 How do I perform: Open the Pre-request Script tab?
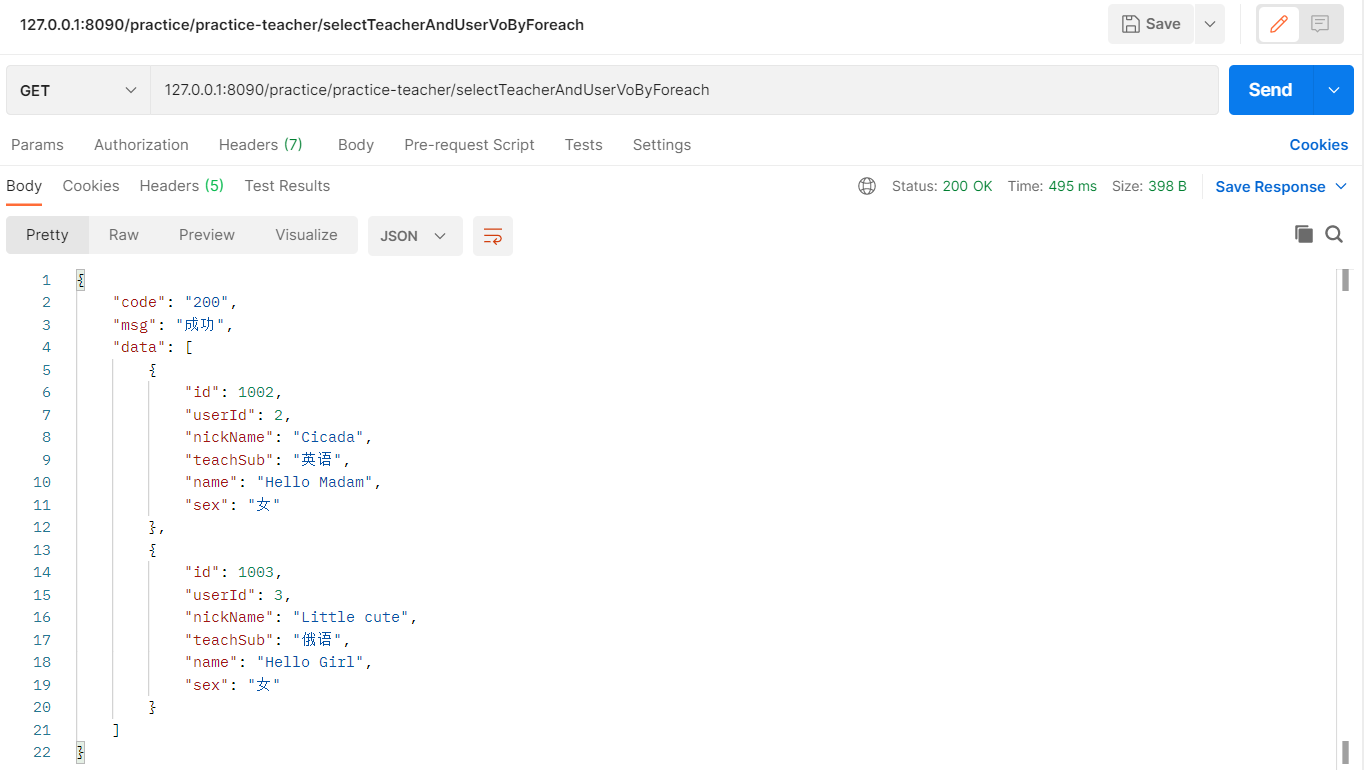click(x=469, y=145)
